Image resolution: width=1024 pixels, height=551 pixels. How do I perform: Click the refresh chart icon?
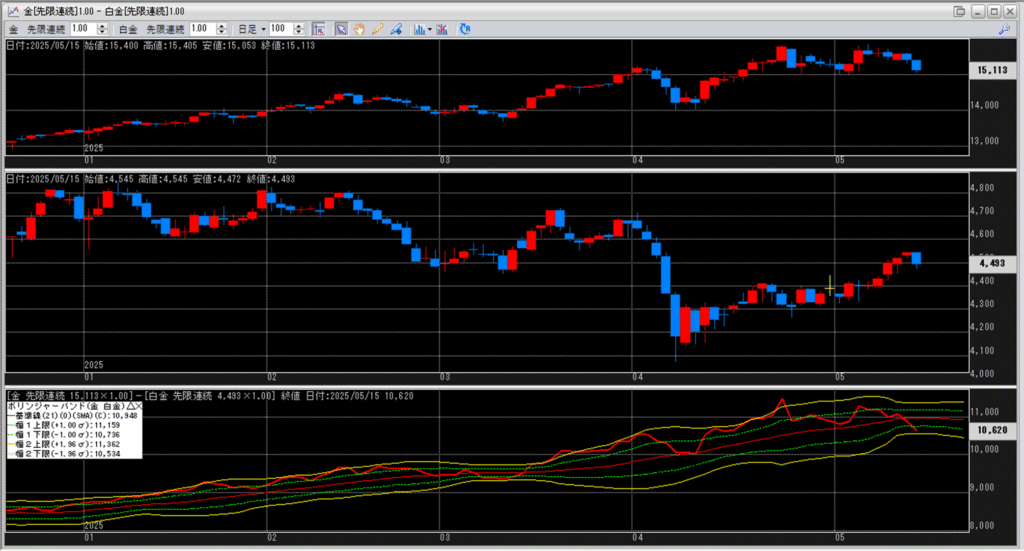tap(465, 29)
